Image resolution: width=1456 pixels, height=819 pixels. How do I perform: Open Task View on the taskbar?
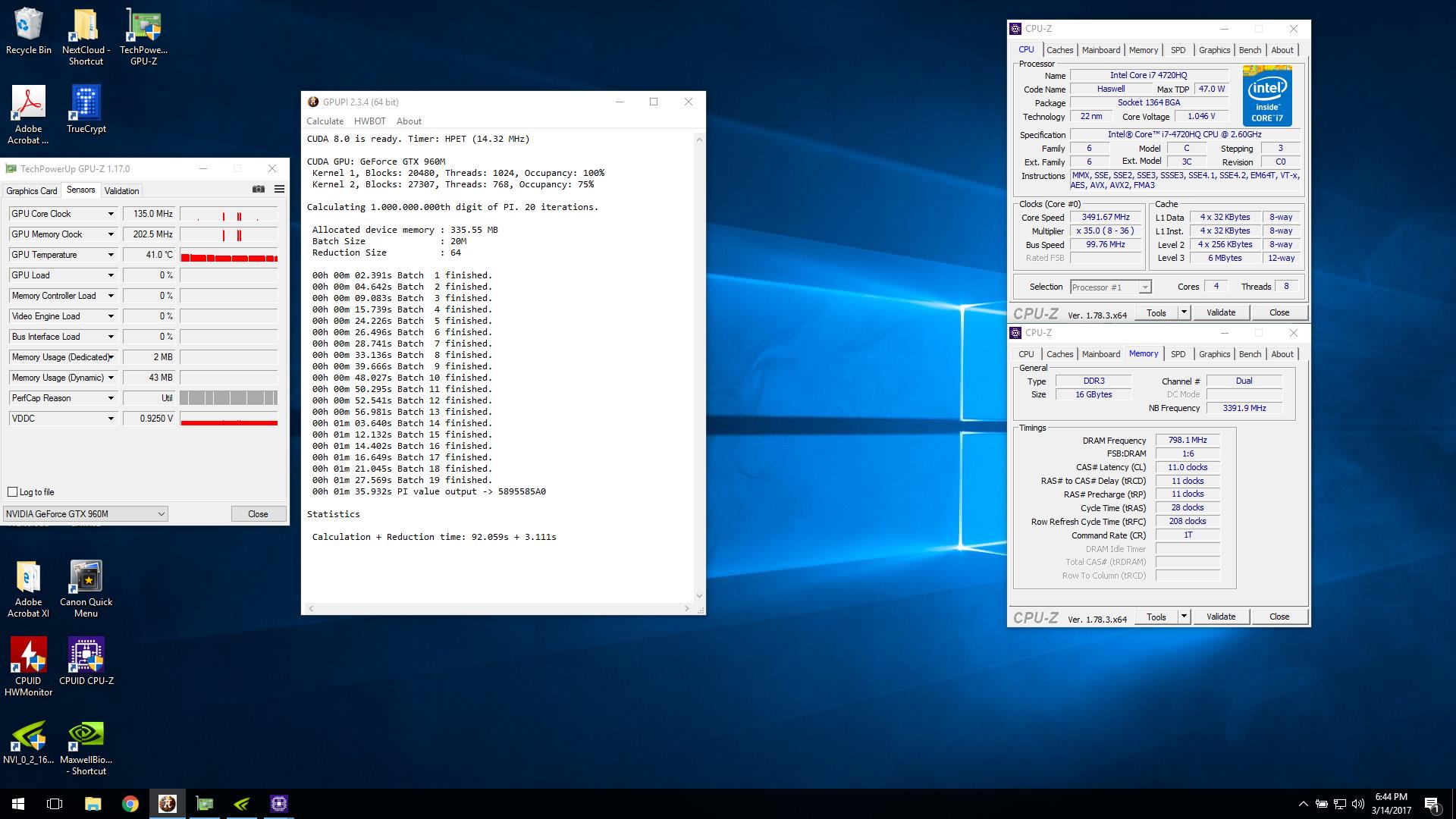tap(55, 804)
